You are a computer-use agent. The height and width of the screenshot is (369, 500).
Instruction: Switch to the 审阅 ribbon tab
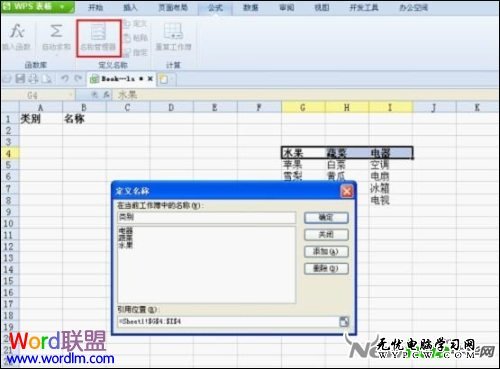(287, 7)
